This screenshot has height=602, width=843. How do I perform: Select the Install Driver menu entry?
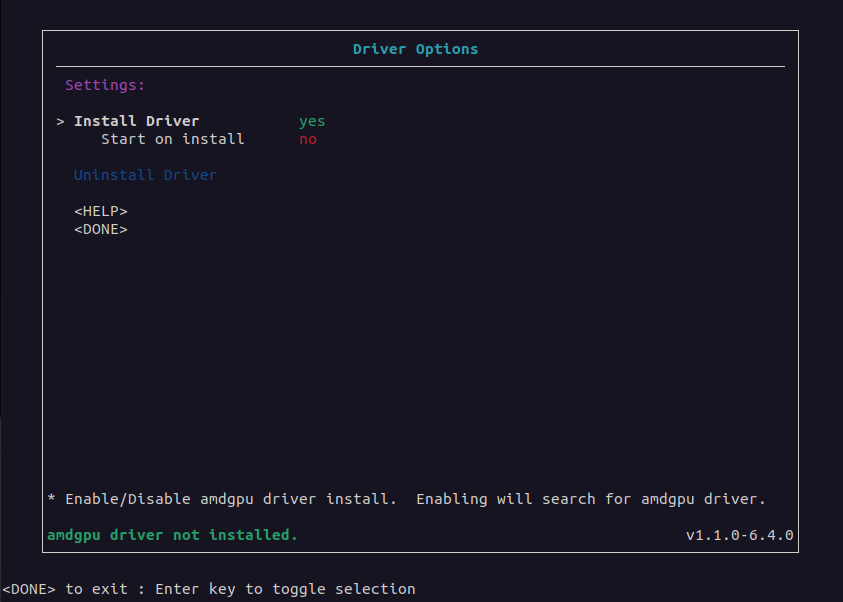136,121
